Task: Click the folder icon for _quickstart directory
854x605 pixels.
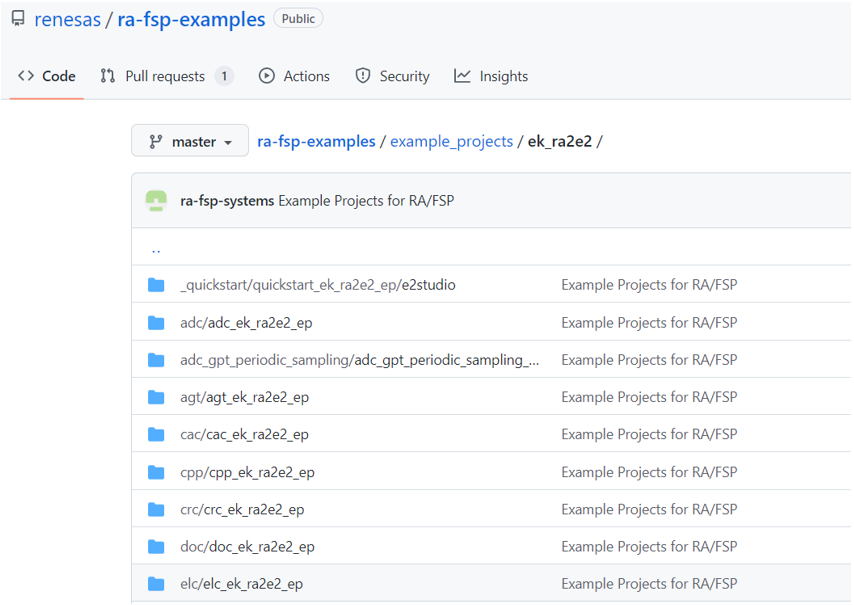Action: point(156,286)
